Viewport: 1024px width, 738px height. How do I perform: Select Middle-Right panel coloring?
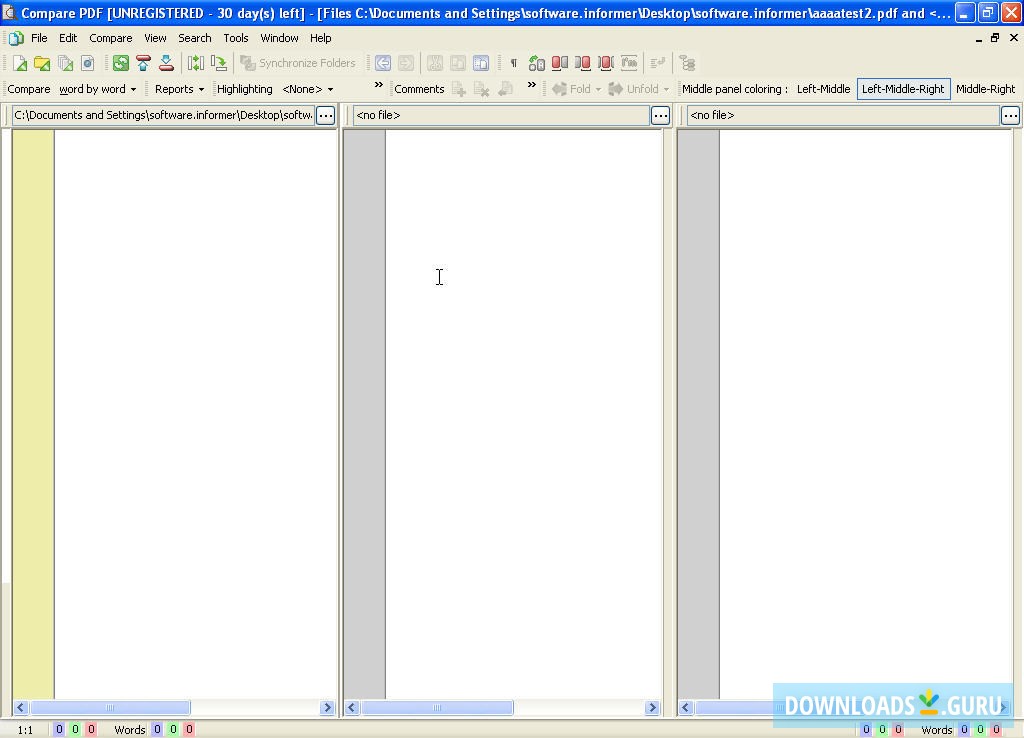(x=985, y=89)
